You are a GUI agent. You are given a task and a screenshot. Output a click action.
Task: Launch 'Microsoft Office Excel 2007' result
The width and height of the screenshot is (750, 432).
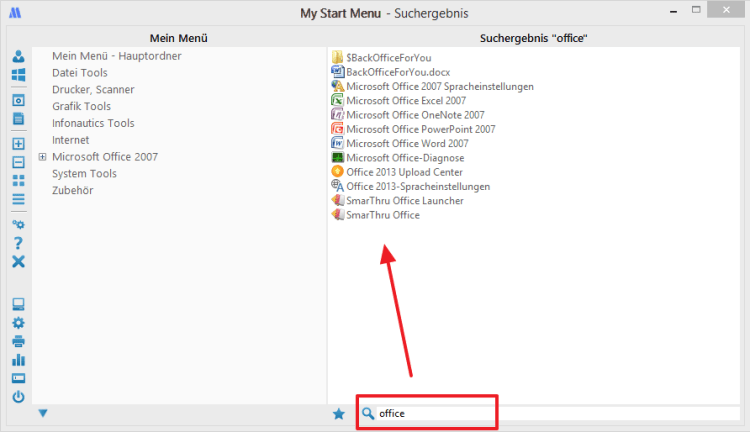(x=406, y=100)
